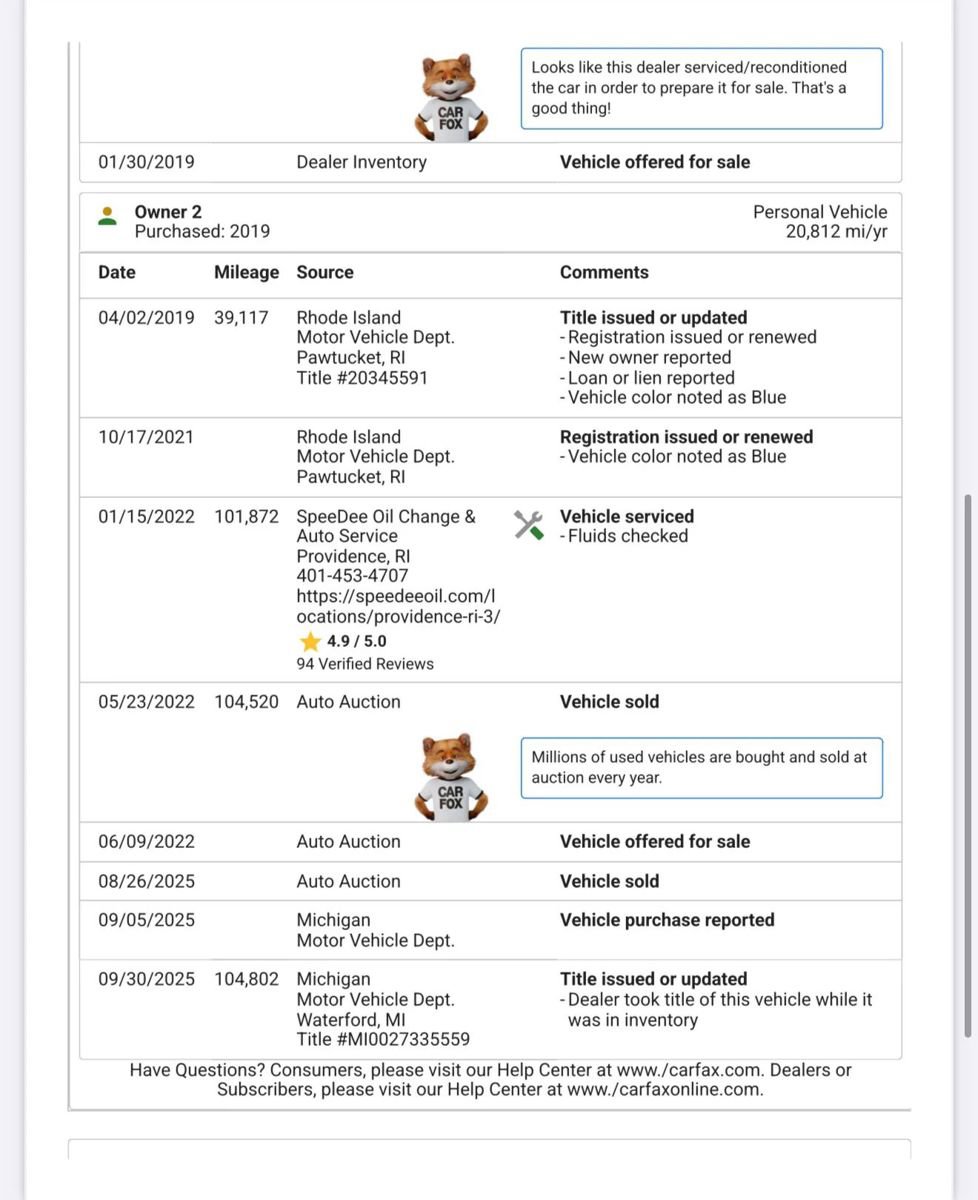The image size is (978, 1200).
Task: Click the wrench service icon
Action: coord(529,525)
